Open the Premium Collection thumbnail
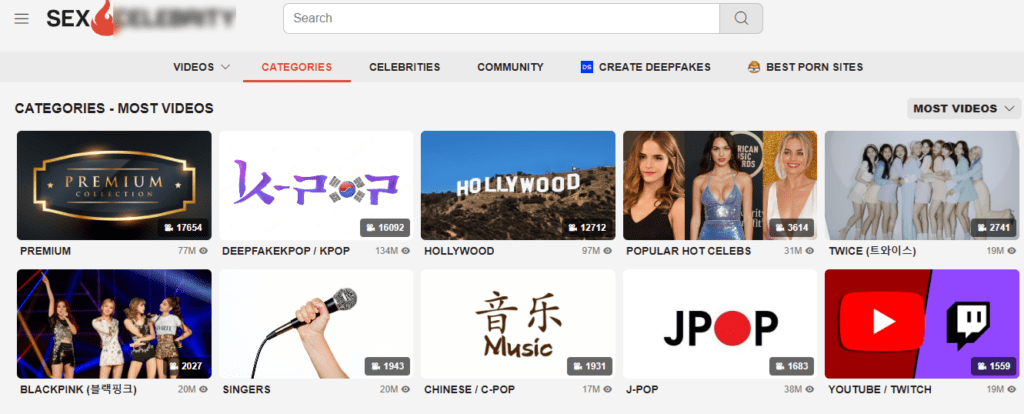Viewport: 1024px width, 414px height. 114,185
